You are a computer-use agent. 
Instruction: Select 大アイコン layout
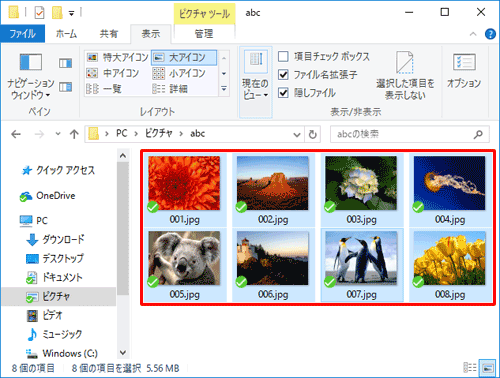(184, 58)
